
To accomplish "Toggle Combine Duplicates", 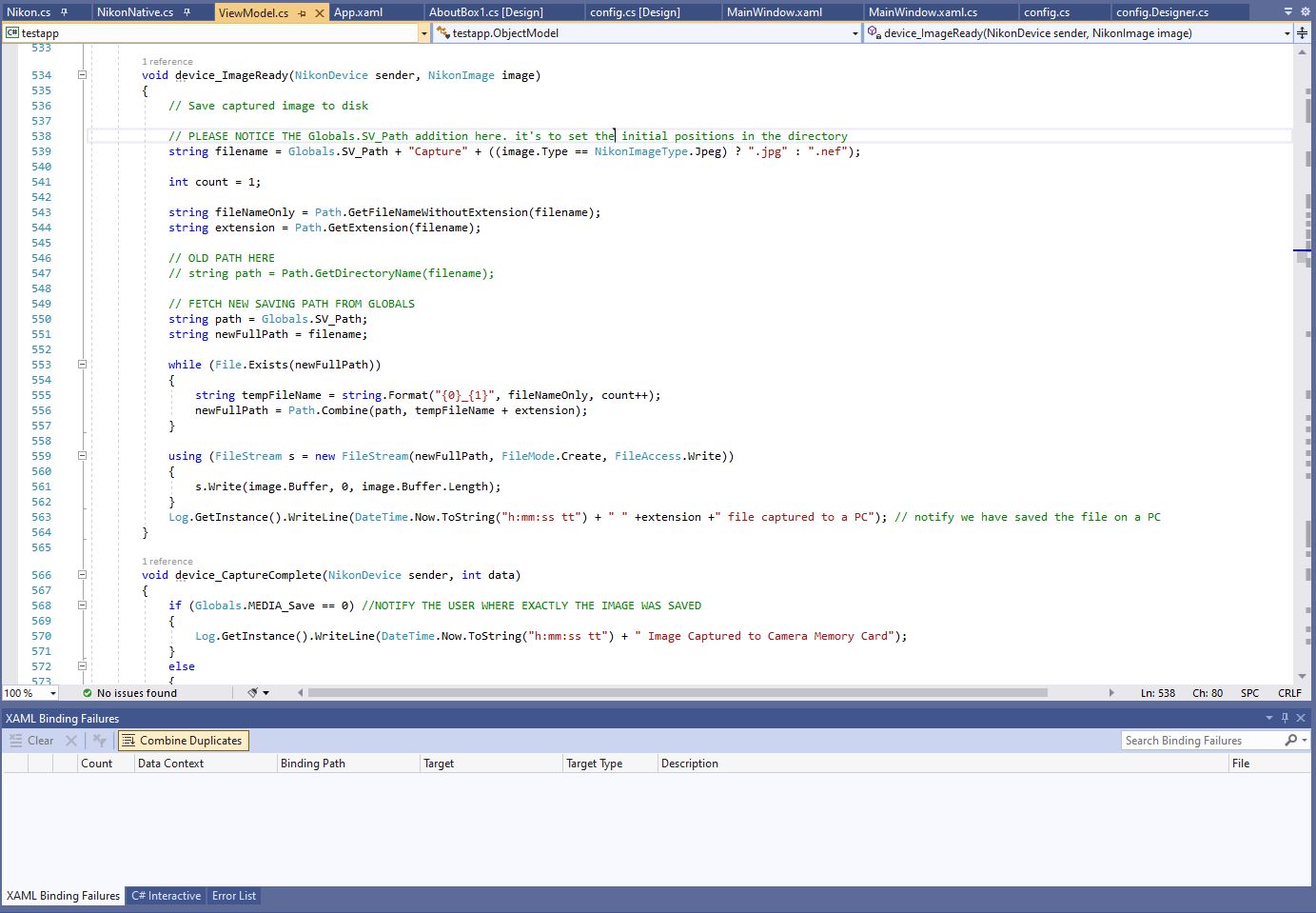I will pos(183,741).
